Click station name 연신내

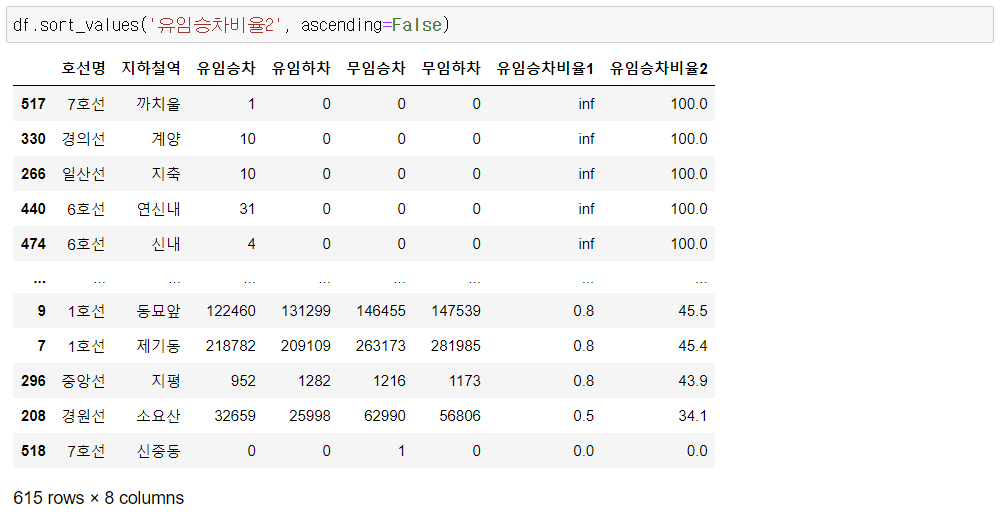[x=158, y=209]
